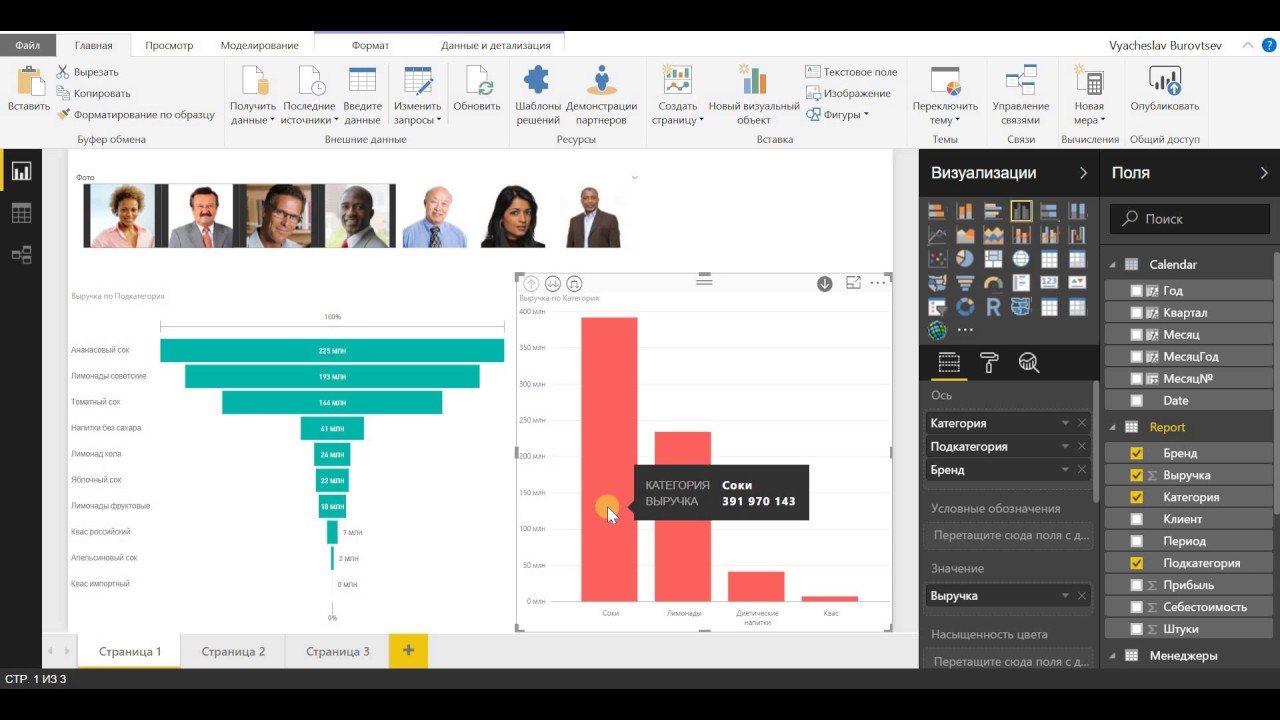This screenshot has height=720, width=1280.
Task: Add a new page with plus button
Action: click(408, 651)
